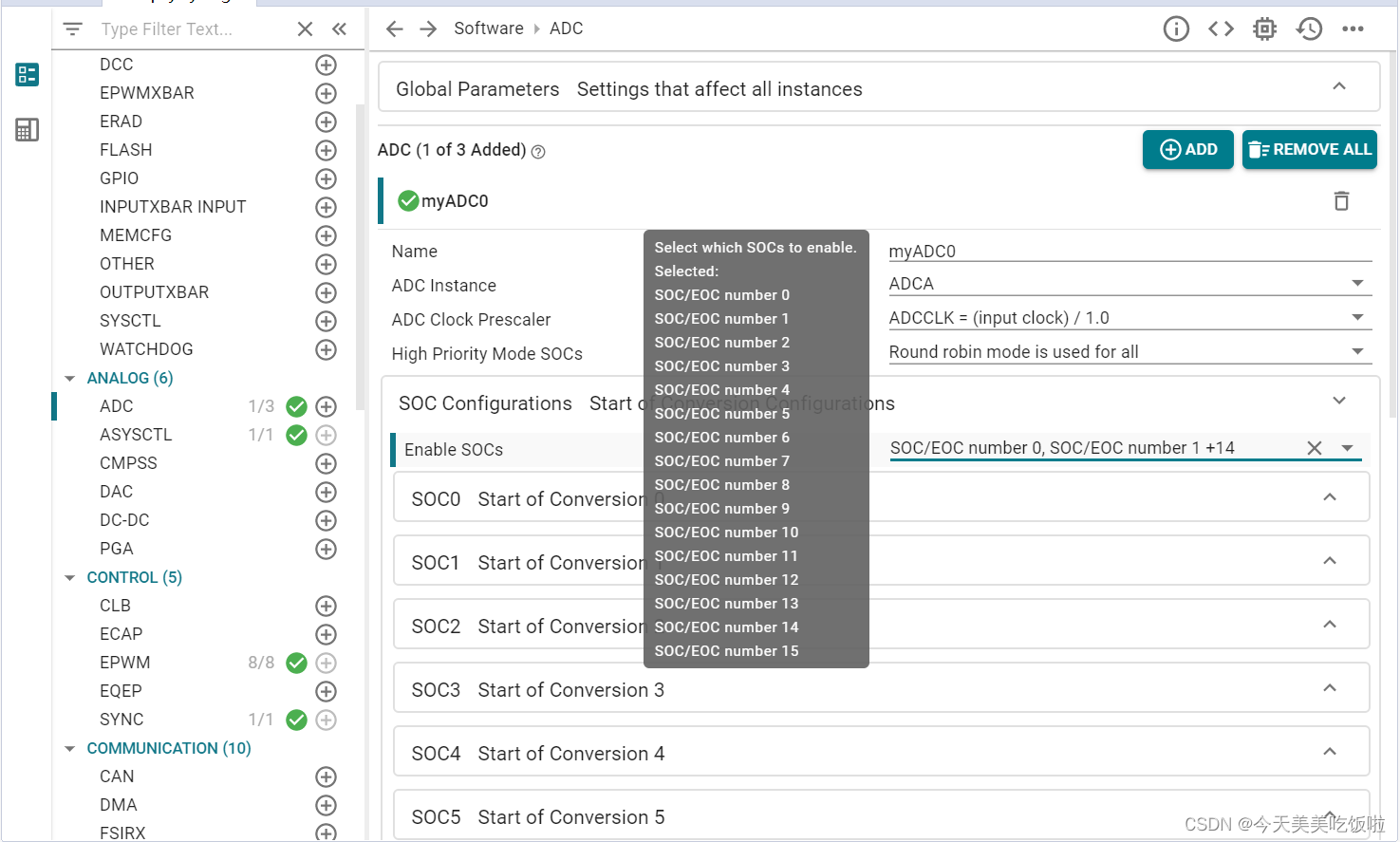Select the EPWM module in sidebar
The height and width of the screenshot is (842, 1400).
(125, 663)
